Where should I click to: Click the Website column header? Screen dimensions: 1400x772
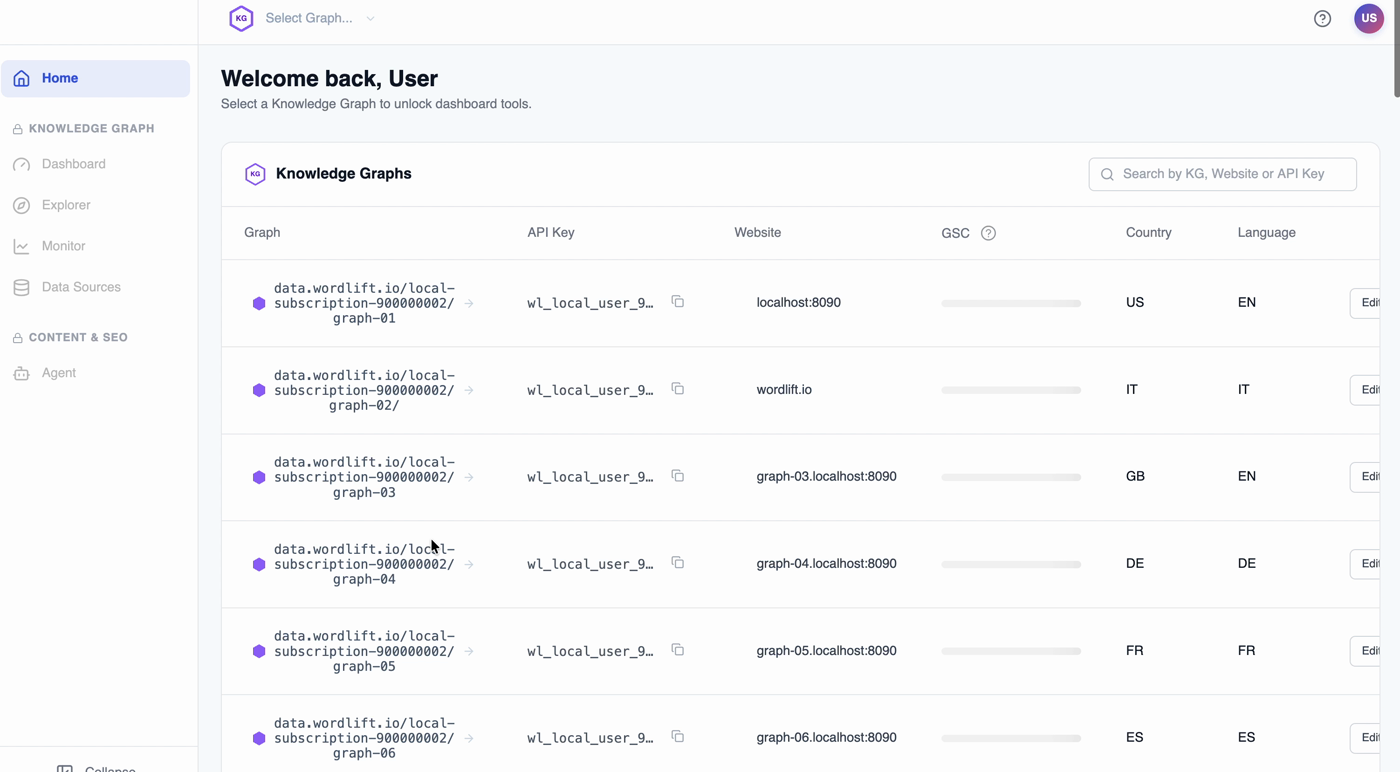click(757, 233)
